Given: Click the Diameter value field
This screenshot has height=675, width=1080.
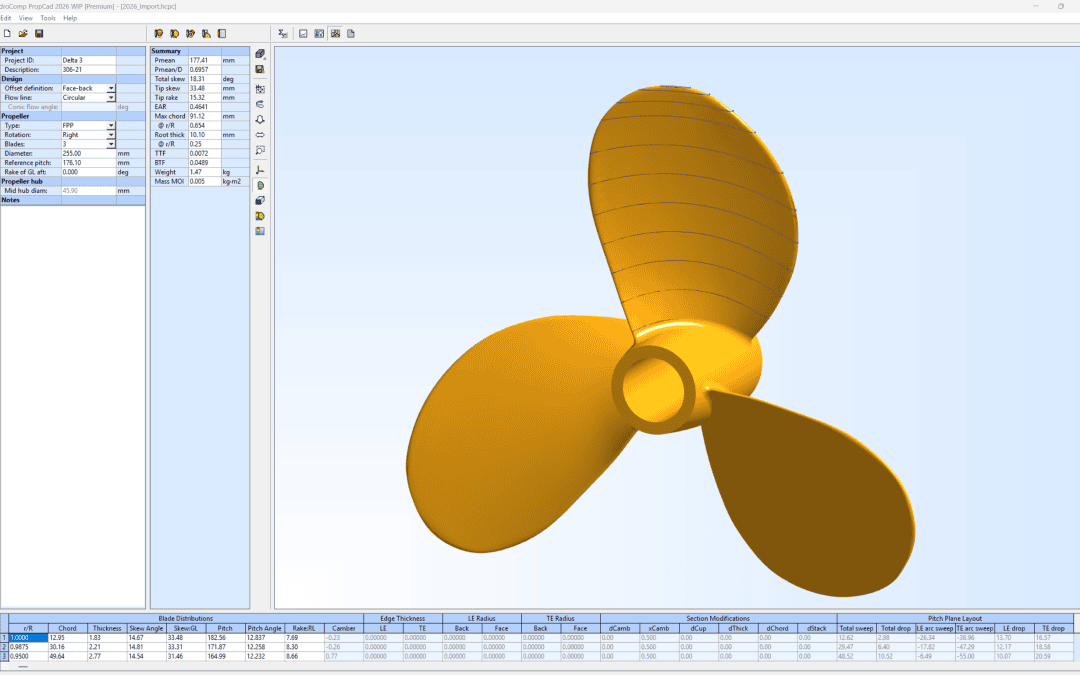Looking at the screenshot, I should 88,154.
